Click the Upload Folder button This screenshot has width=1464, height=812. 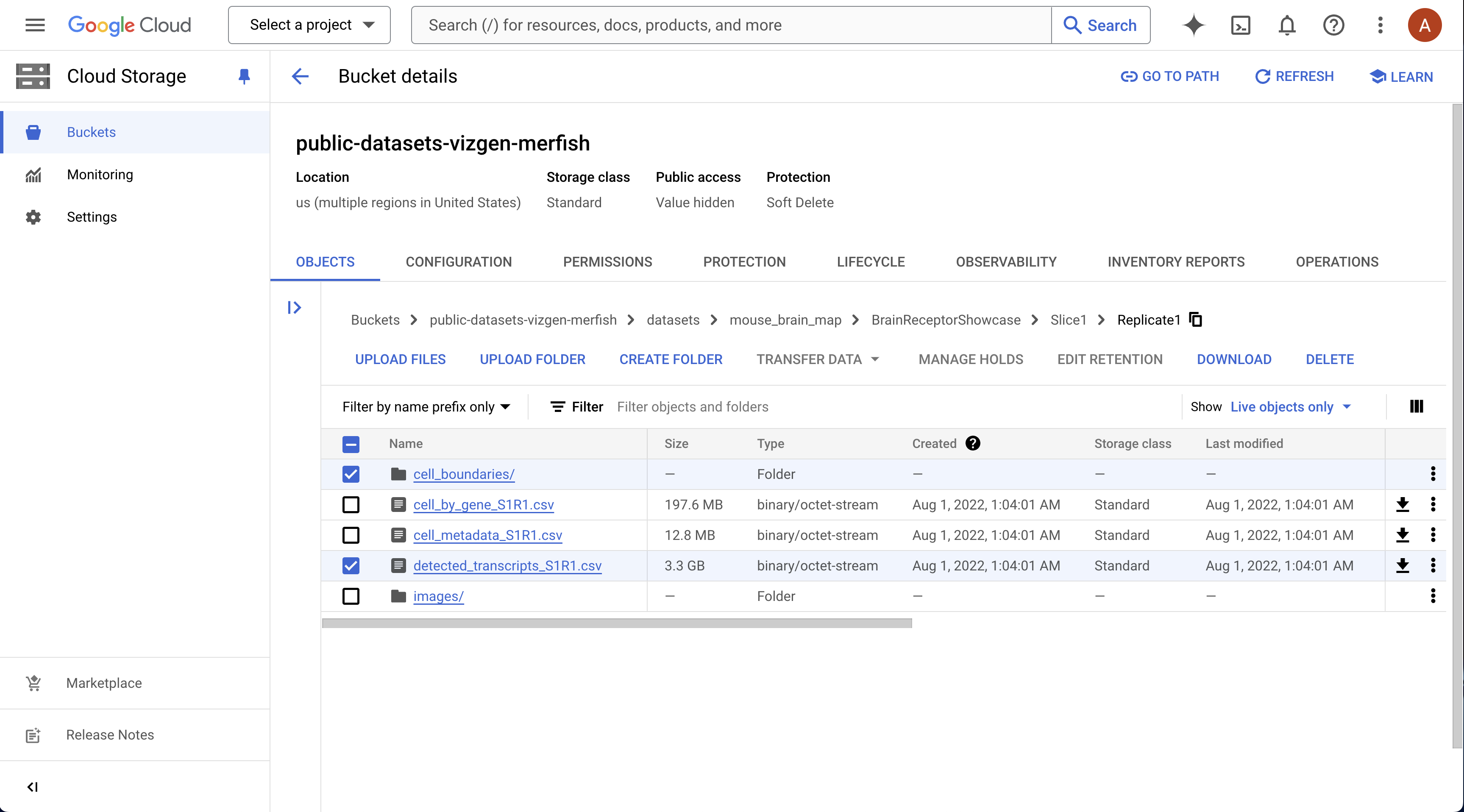point(532,359)
